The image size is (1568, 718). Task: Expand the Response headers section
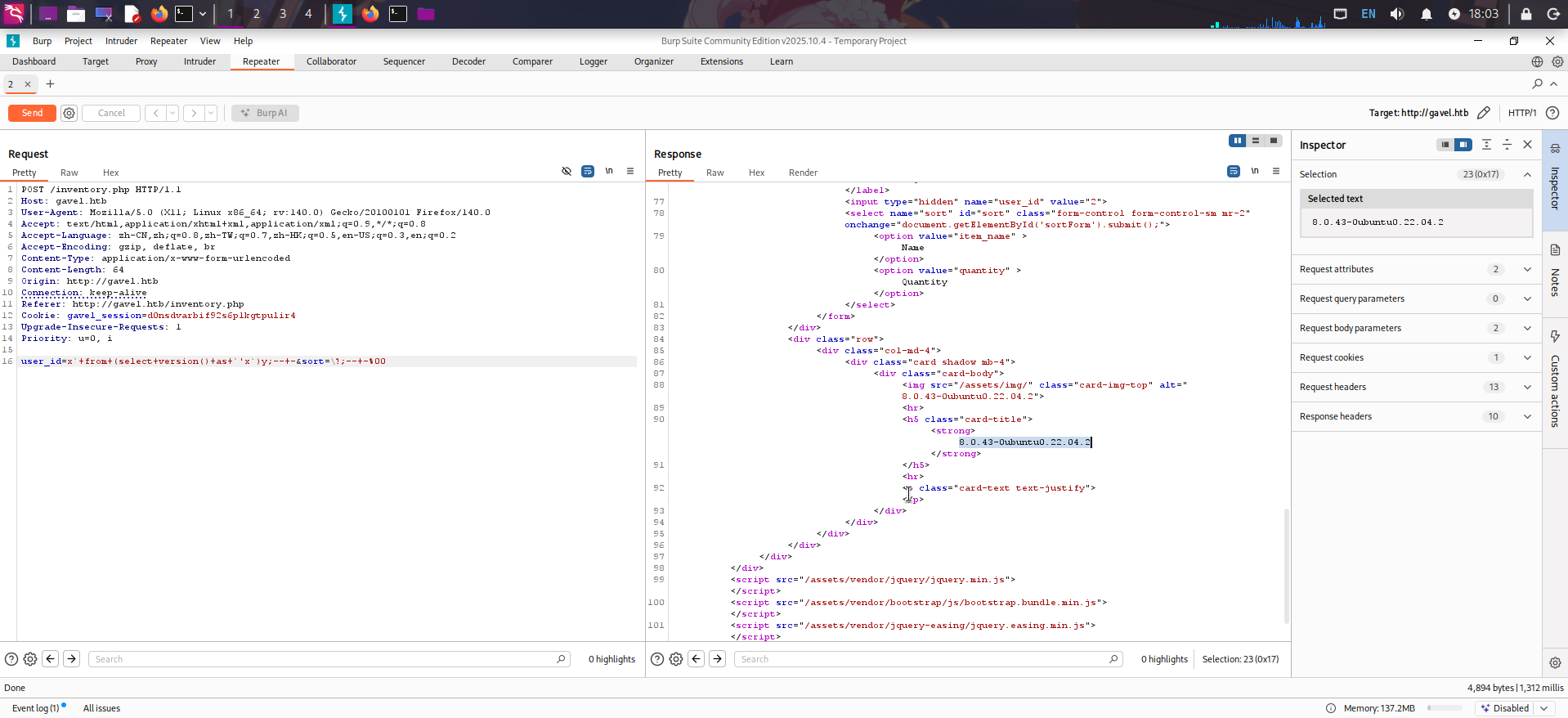(1527, 416)
